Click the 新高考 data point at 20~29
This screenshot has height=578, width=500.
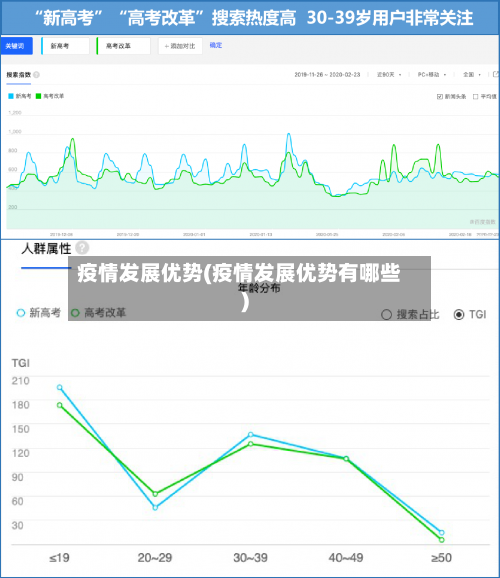click(155, 508)
